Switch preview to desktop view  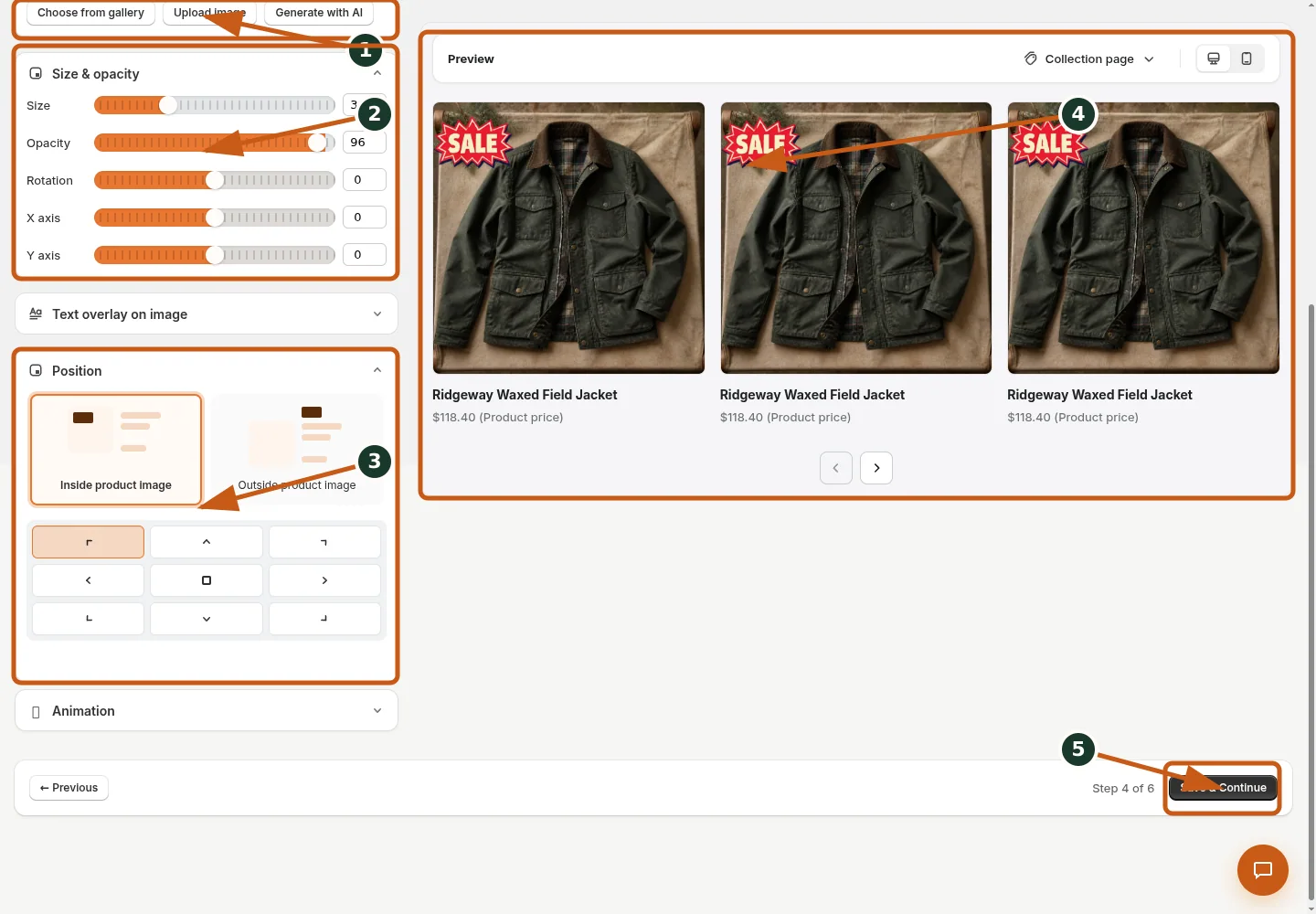click(x=1214, y=58)
